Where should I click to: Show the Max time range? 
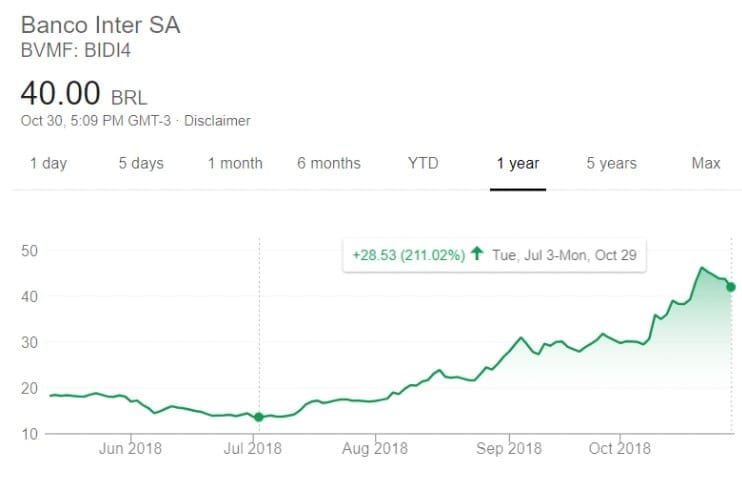(706, 163)
